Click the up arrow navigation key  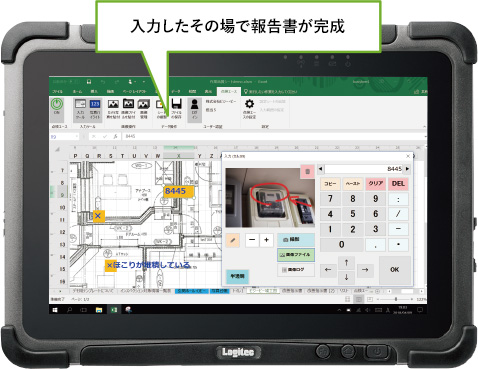coord(346,263)
